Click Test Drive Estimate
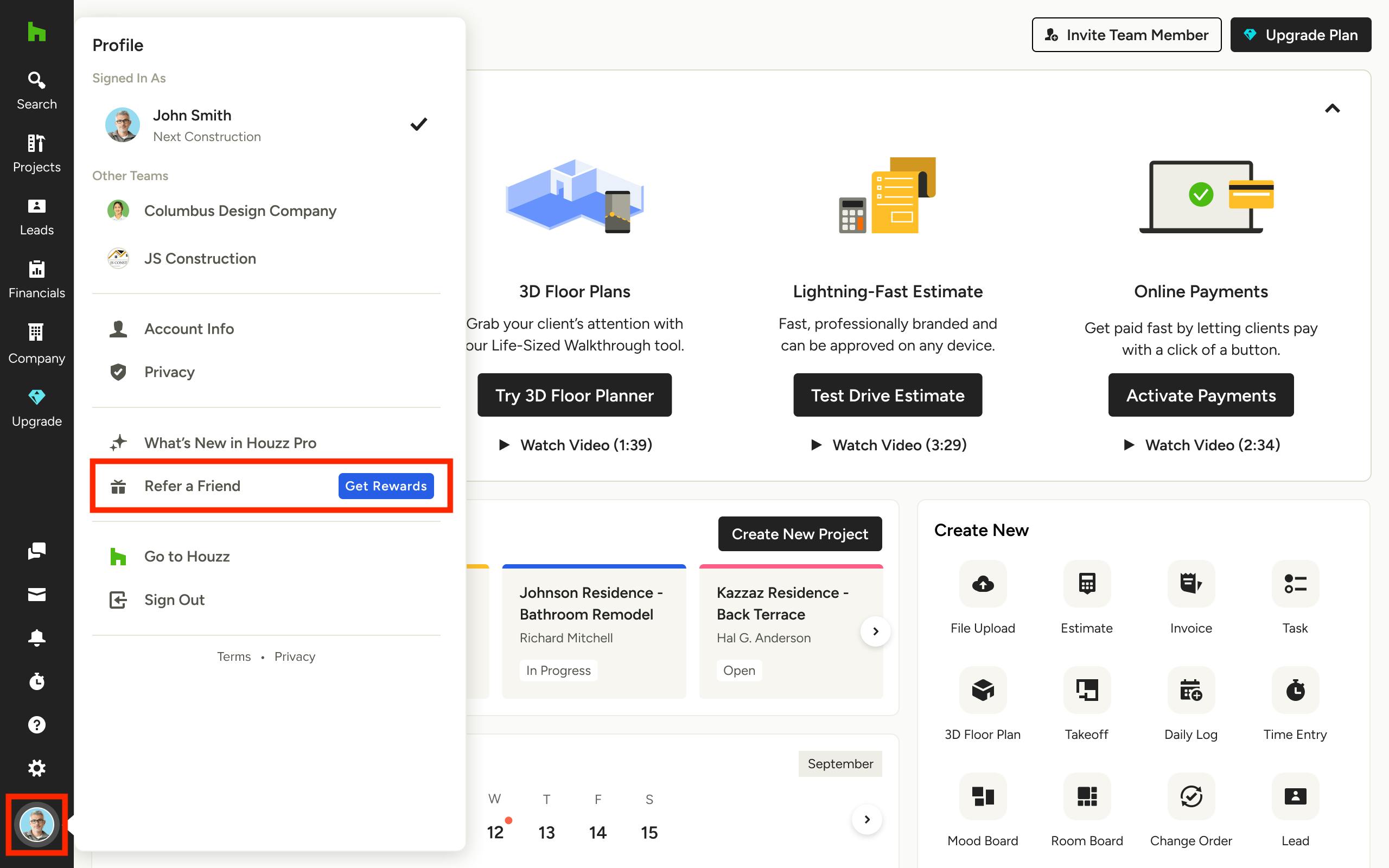Screen dimensions: 1389x868 tap(887, 395)
